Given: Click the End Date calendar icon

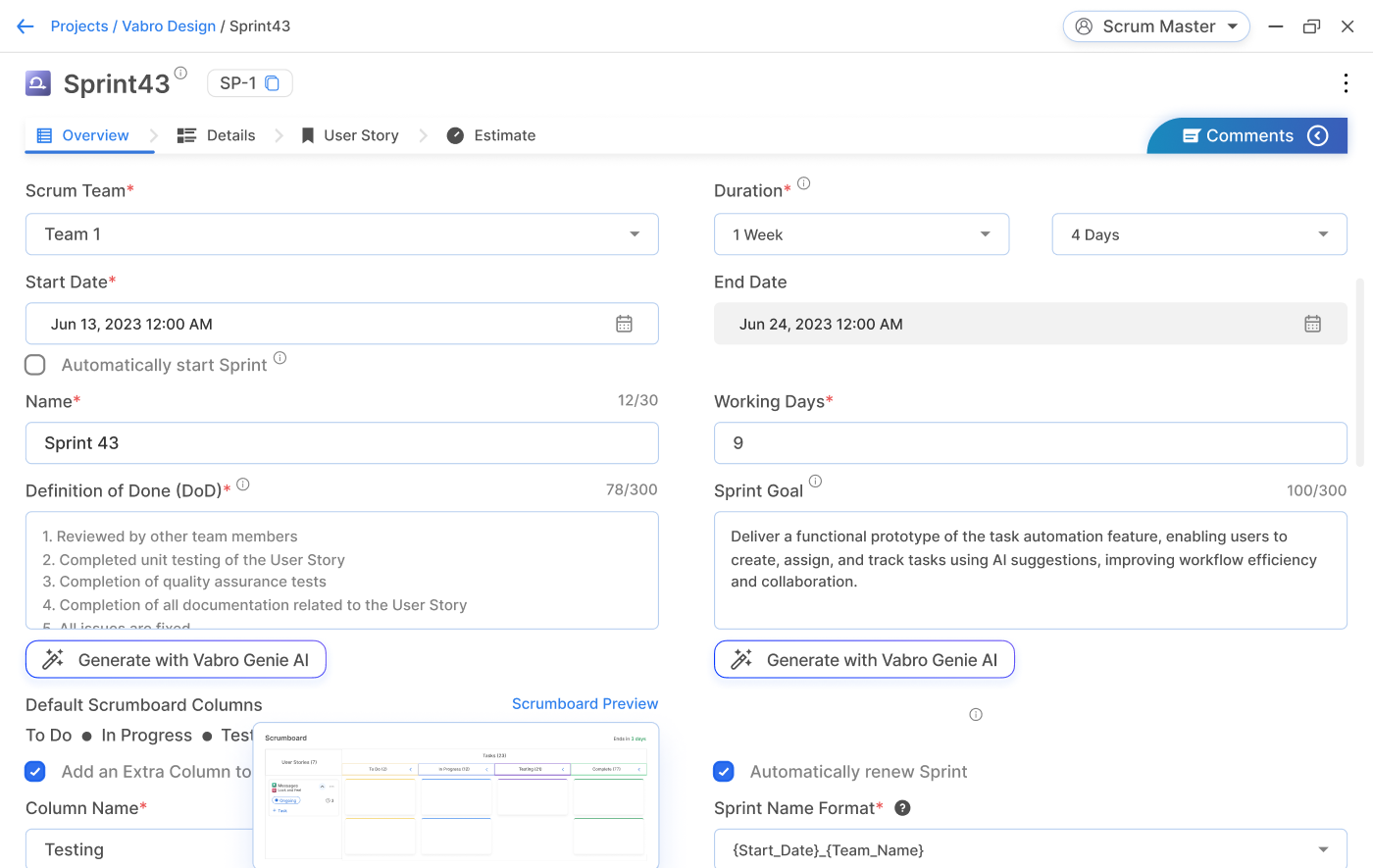Looking at the screenshot, I should 1312,324.
